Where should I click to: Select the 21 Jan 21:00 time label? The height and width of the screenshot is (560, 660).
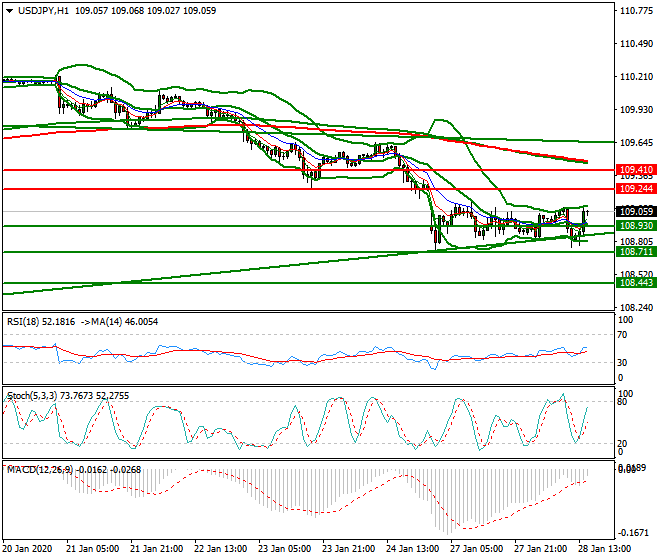[x=157, y=549]
